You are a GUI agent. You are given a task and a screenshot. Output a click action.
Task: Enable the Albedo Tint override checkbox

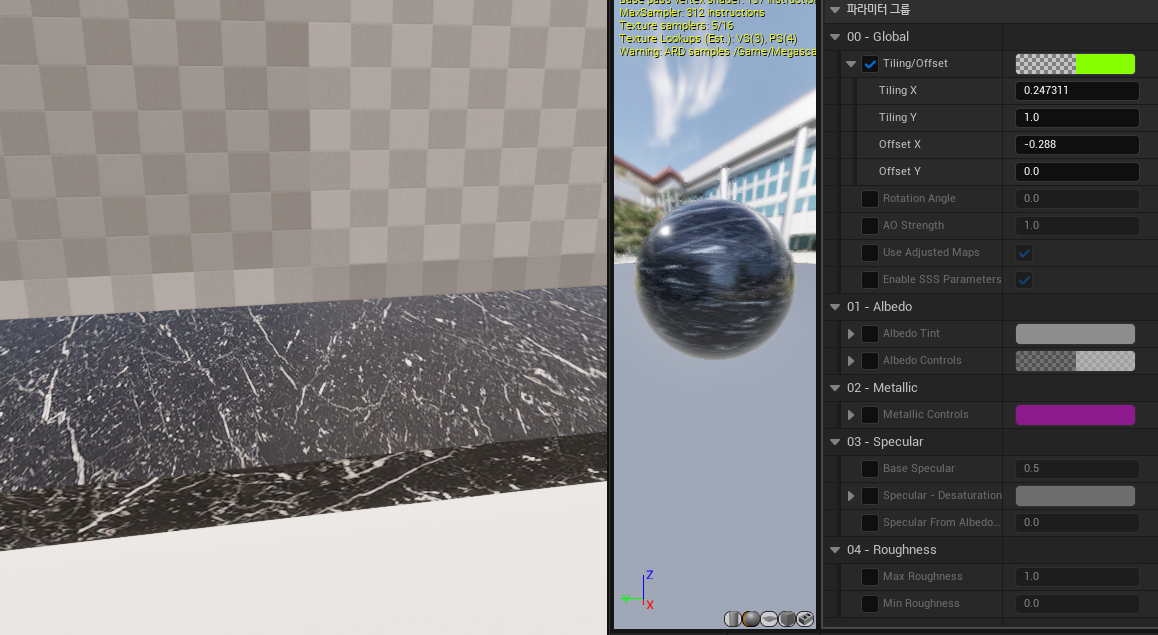870,334
